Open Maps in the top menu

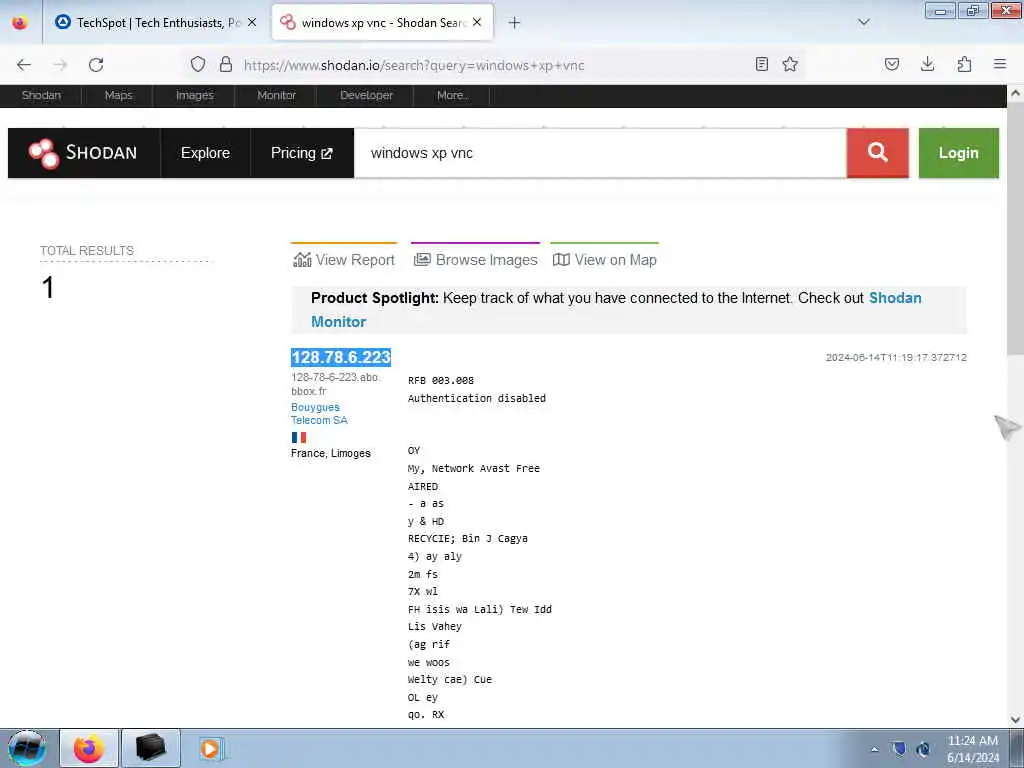click(x=118, y=95)
